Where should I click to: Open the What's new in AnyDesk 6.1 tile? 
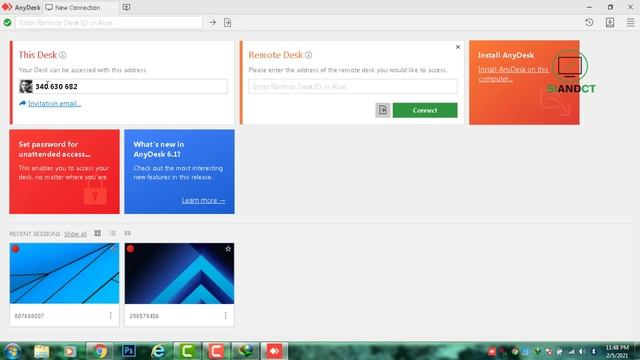click(179, 172)
